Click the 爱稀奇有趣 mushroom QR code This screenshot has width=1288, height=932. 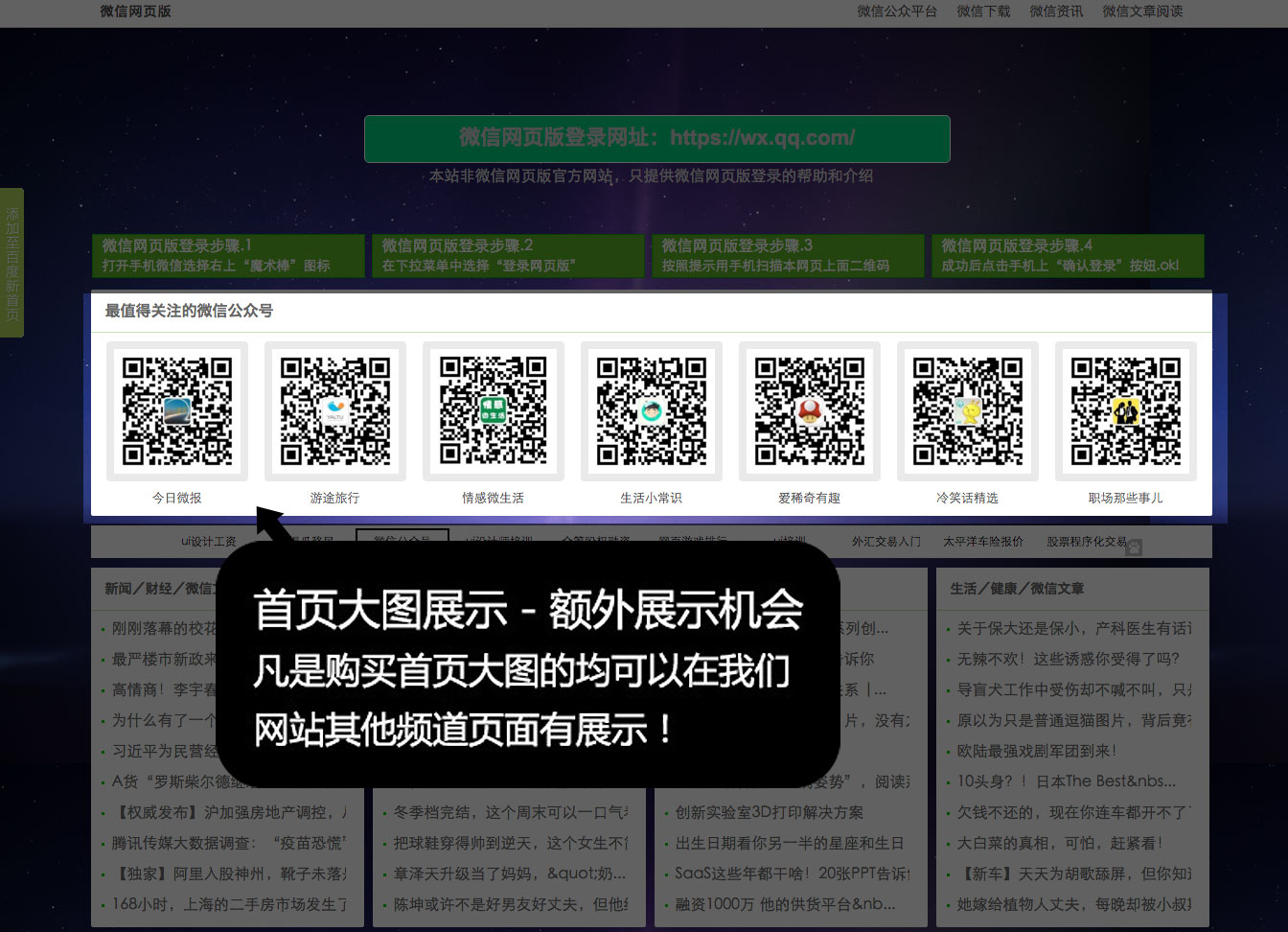(x=809, y=411)
